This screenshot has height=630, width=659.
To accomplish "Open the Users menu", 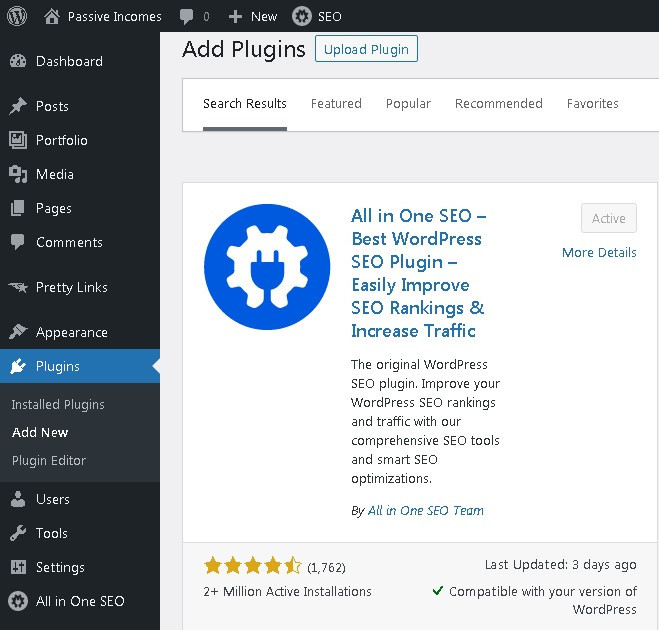I will coord(53,499).
